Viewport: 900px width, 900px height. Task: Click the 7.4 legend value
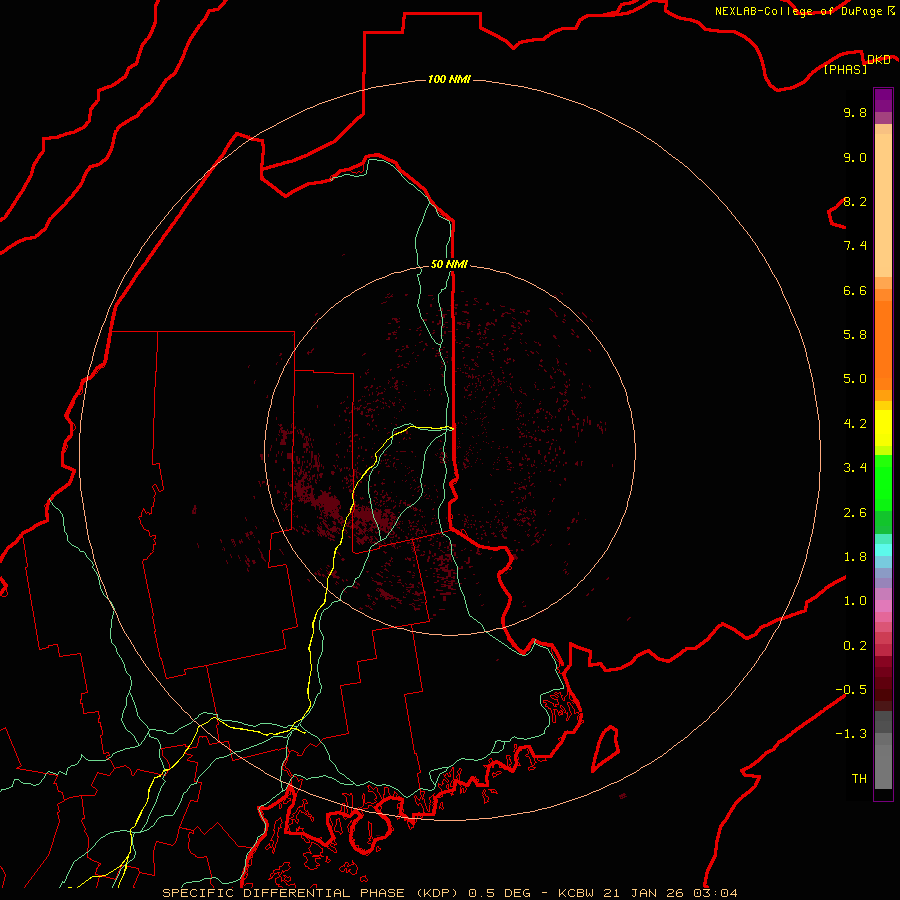[855, 246]
